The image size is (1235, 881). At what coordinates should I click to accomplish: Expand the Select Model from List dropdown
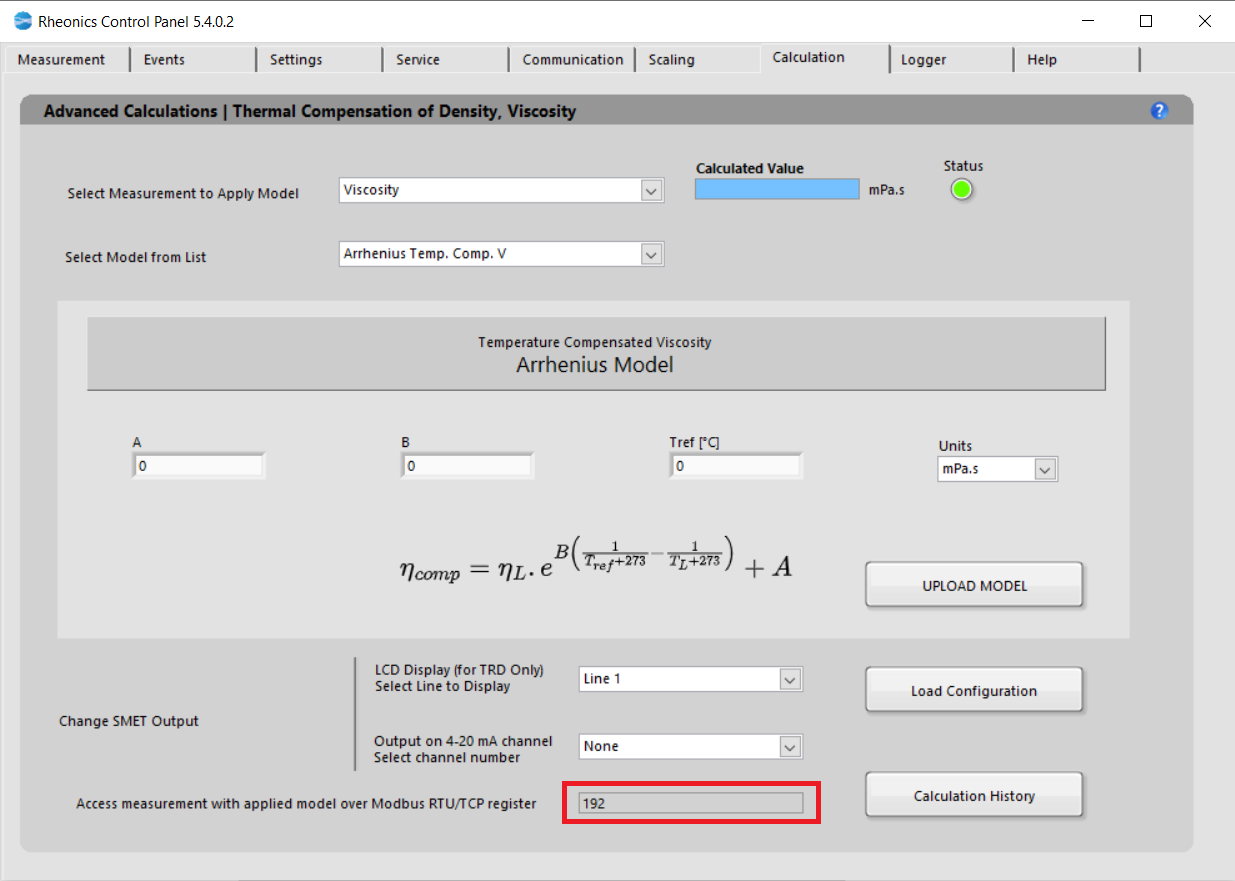pyautogui.click(x=502, y=254)
